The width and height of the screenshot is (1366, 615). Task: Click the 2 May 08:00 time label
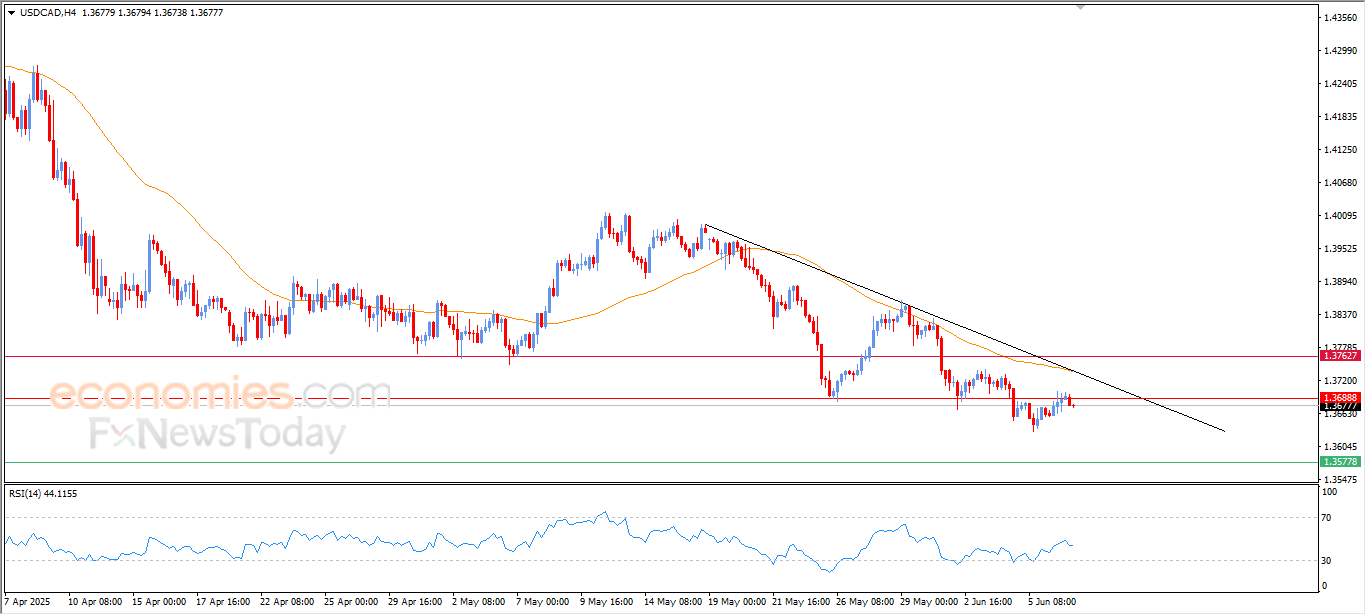[477, 602]
